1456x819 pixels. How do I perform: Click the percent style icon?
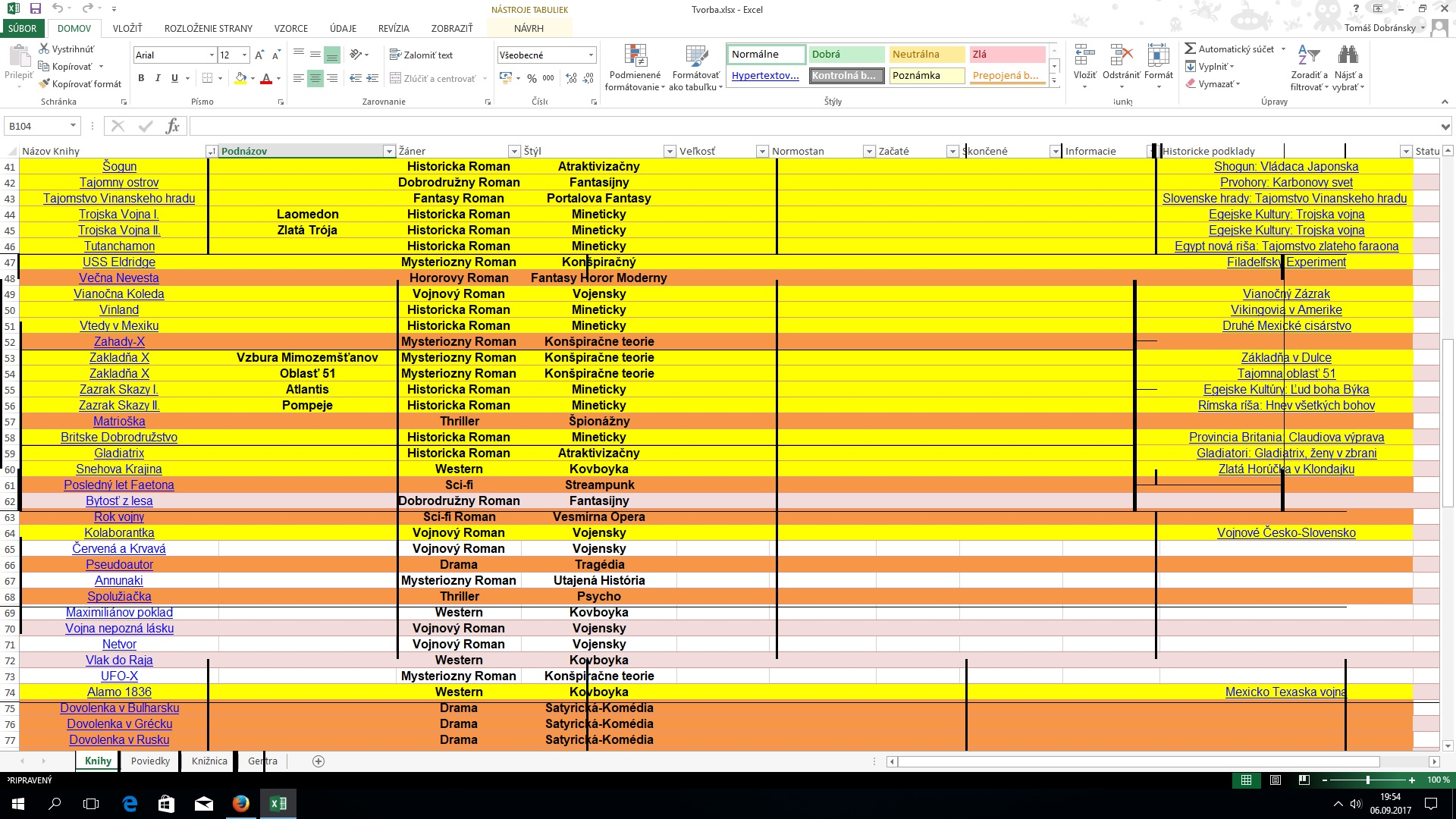[x=532, y=78]
